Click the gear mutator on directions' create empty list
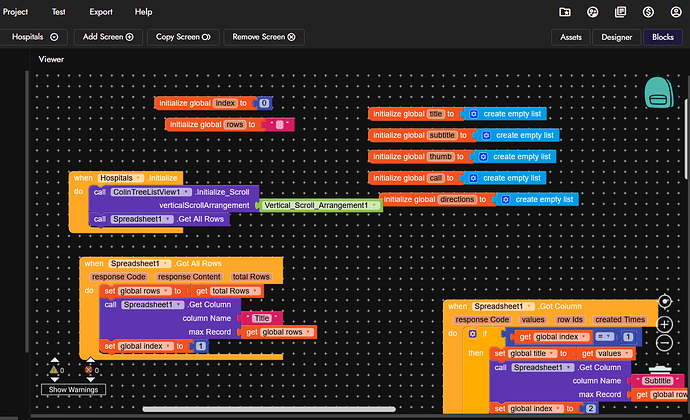Image resolution: width=690 pixels, height=420 pixels. click(x=506, y=199)
